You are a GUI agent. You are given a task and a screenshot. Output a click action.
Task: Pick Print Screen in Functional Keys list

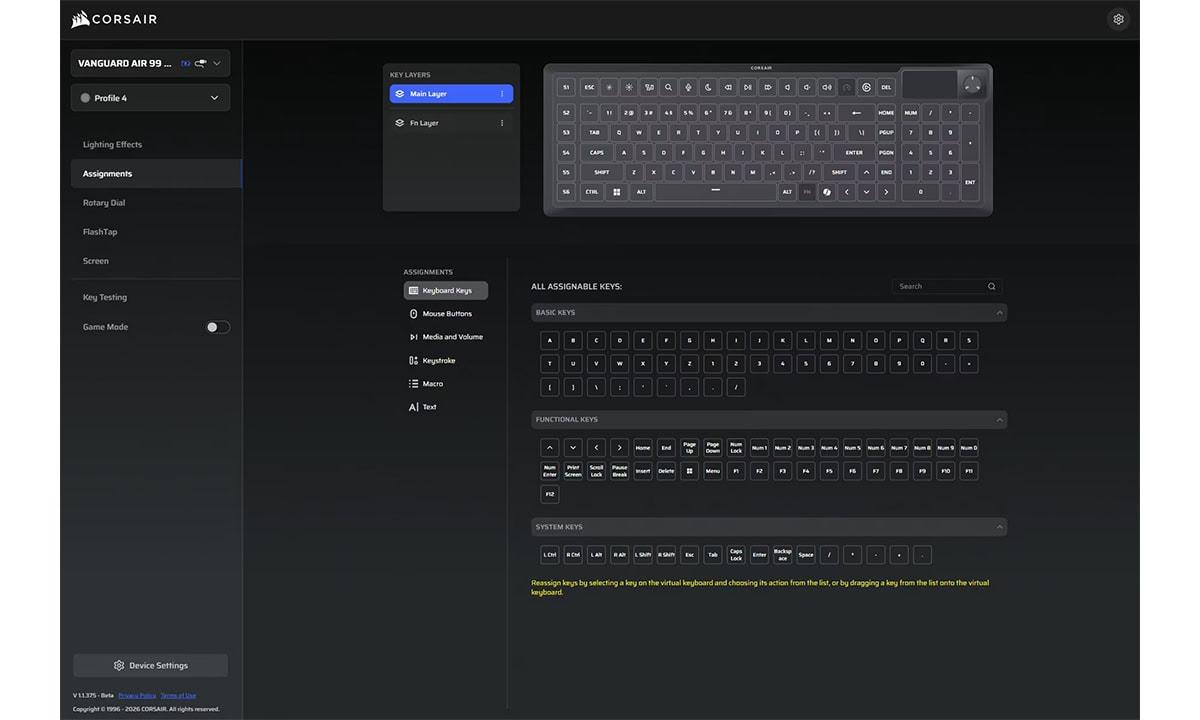pos(573,471)
